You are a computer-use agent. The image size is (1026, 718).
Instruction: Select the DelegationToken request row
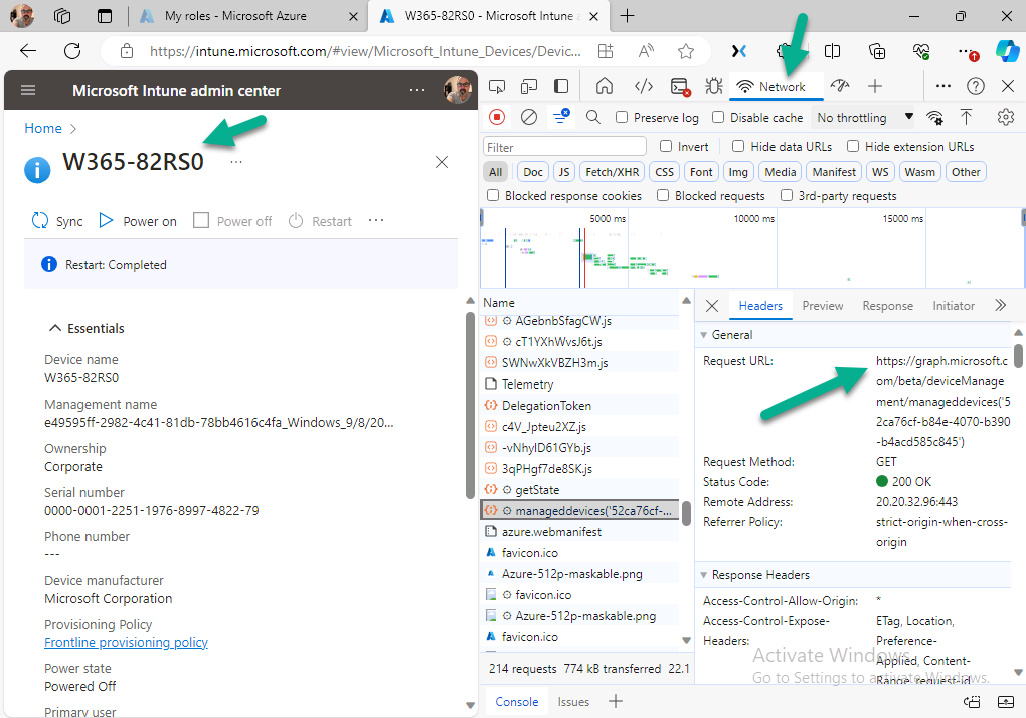580,406
